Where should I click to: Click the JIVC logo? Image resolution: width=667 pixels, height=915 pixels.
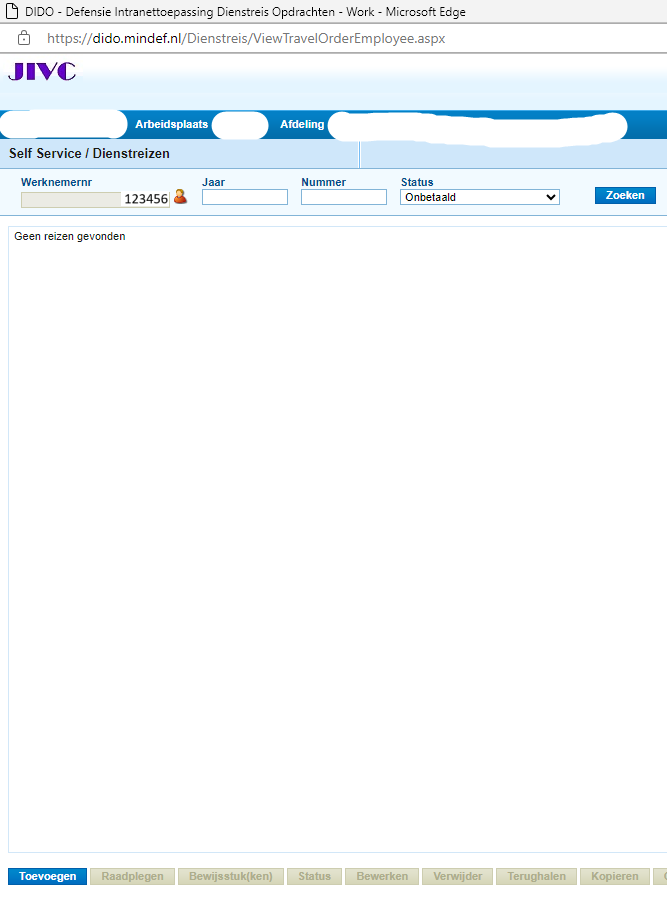[x=42, y=71]
